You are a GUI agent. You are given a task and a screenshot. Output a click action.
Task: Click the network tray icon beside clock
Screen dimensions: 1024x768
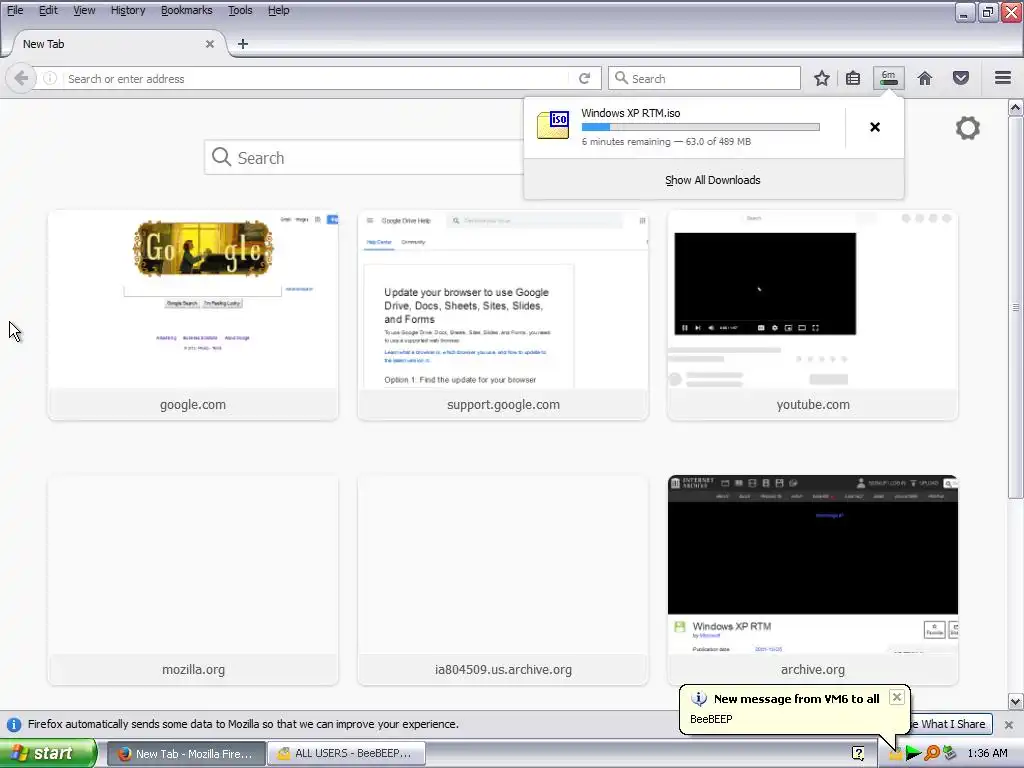(x=950, y=754)
